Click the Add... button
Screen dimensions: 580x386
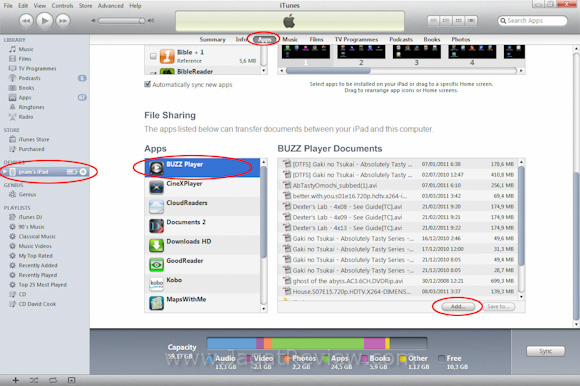click(x=458, y=307)
